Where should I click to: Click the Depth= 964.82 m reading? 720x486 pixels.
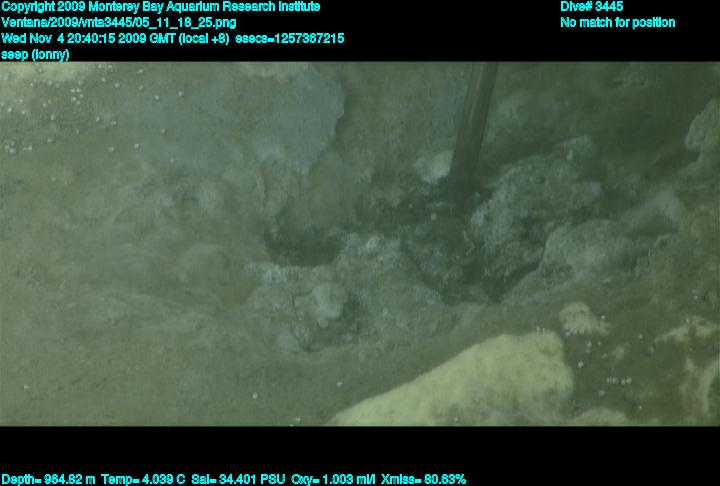[x=48, y=480]
